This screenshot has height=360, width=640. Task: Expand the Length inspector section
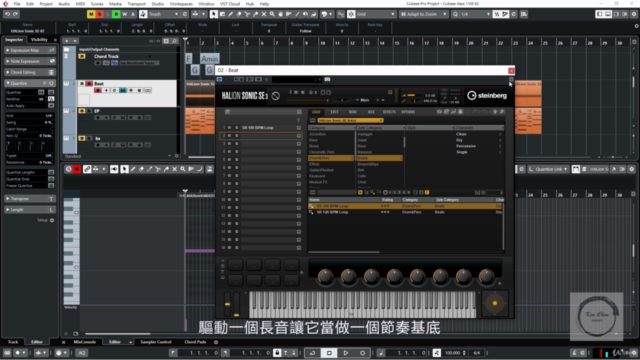click(29, 210)
